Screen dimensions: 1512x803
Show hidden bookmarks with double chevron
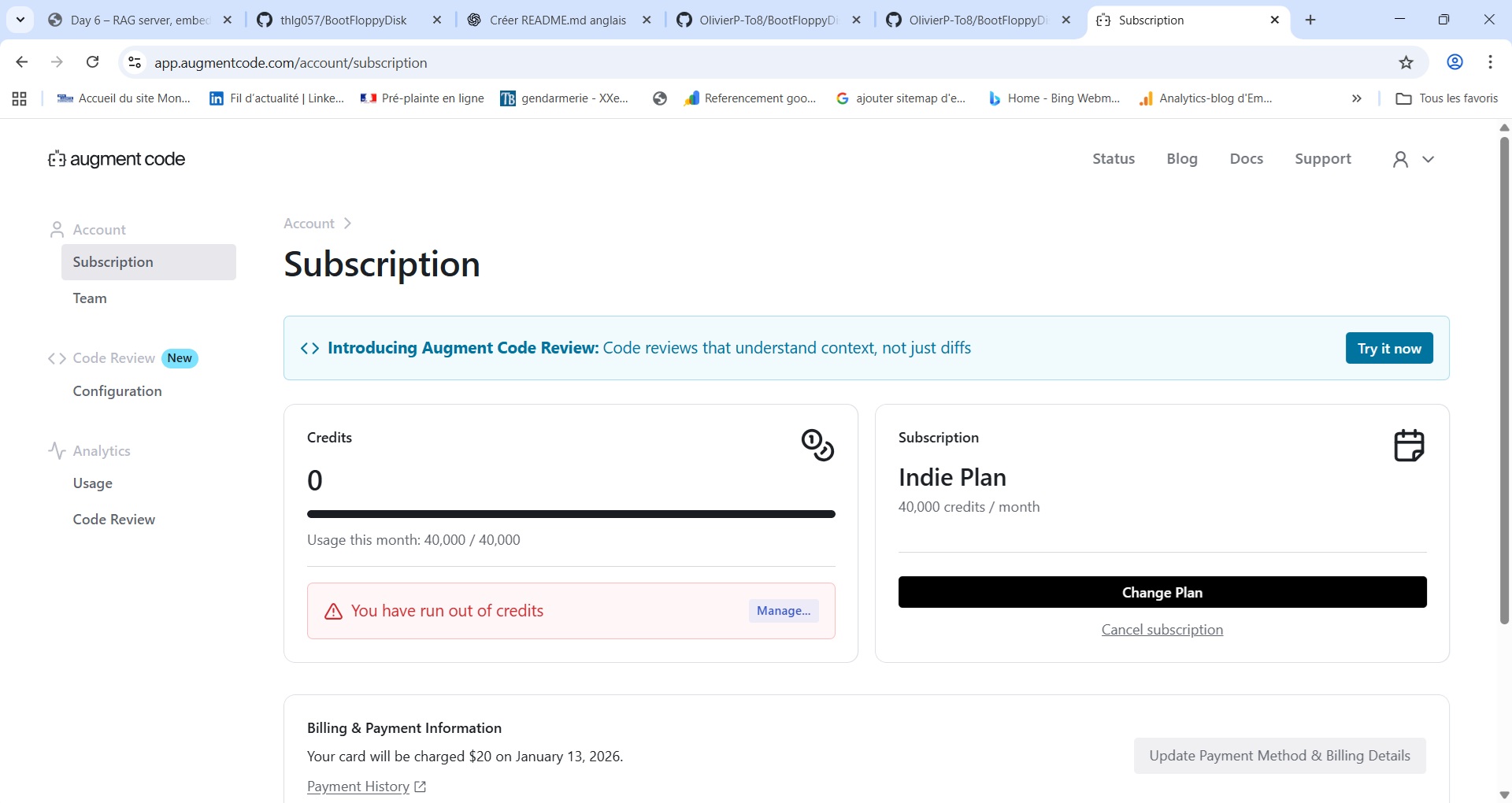tap(1356, 98)
